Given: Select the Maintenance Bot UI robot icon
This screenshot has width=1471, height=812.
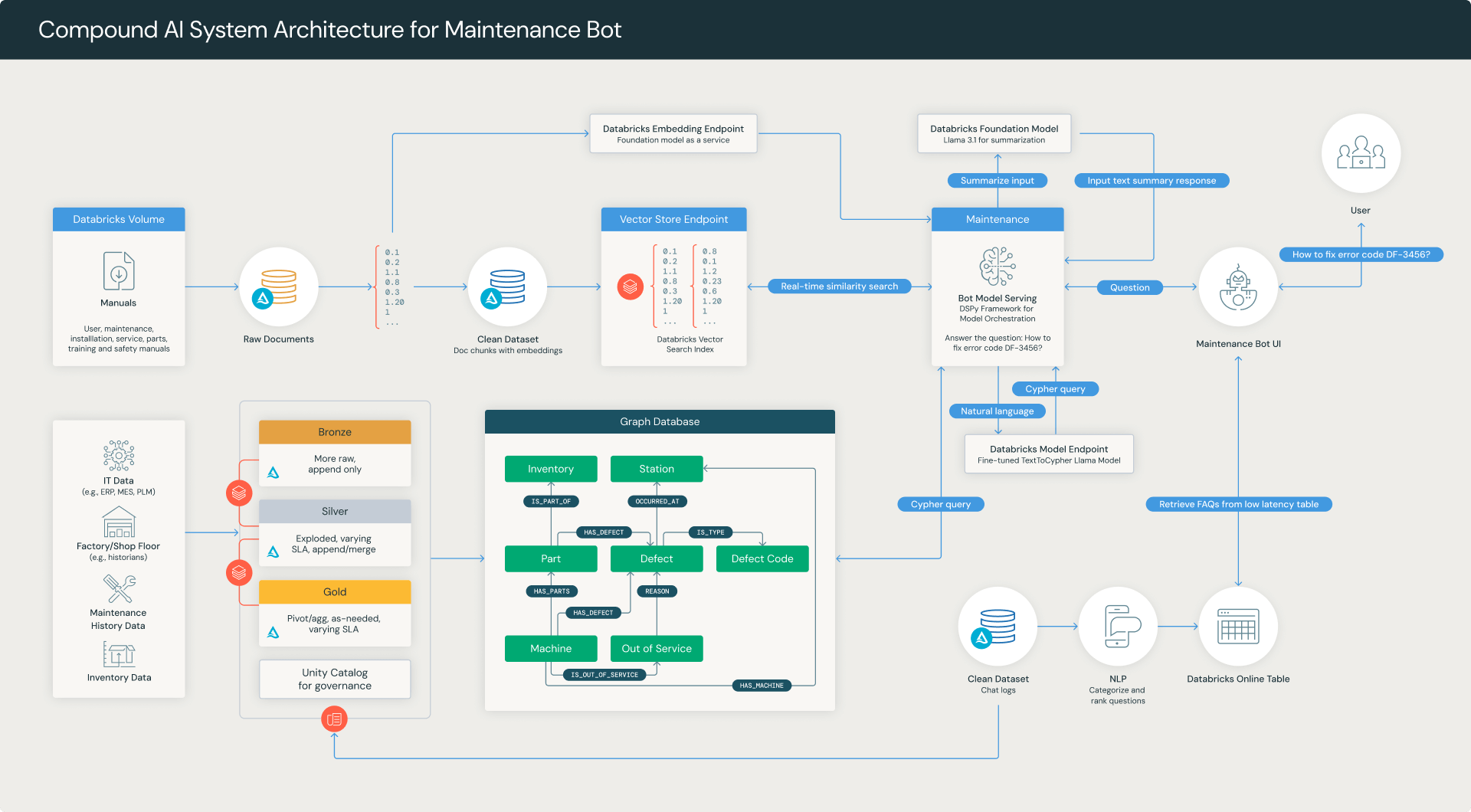Looking at the screenshot, I should [x=1238, y=288].
